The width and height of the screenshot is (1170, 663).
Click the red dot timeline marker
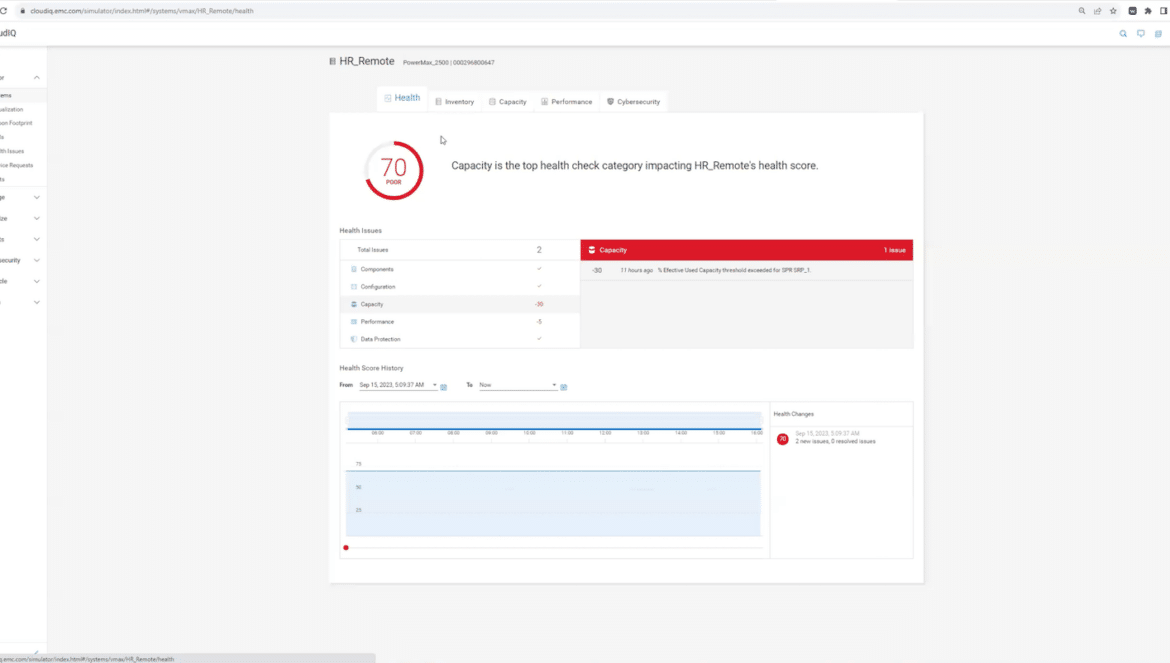(x=346, y=547)
